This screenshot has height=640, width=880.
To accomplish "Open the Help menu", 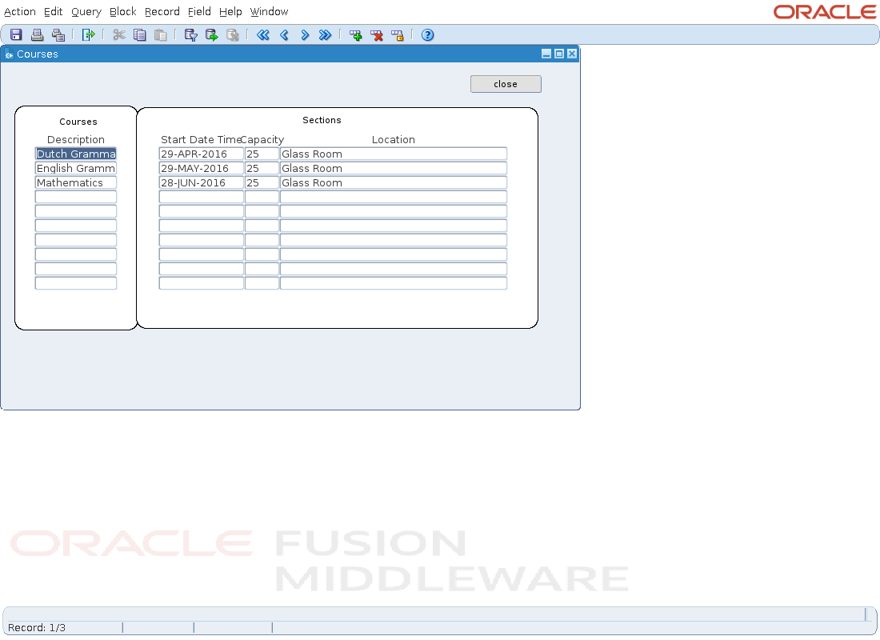I will pos(231,11).
